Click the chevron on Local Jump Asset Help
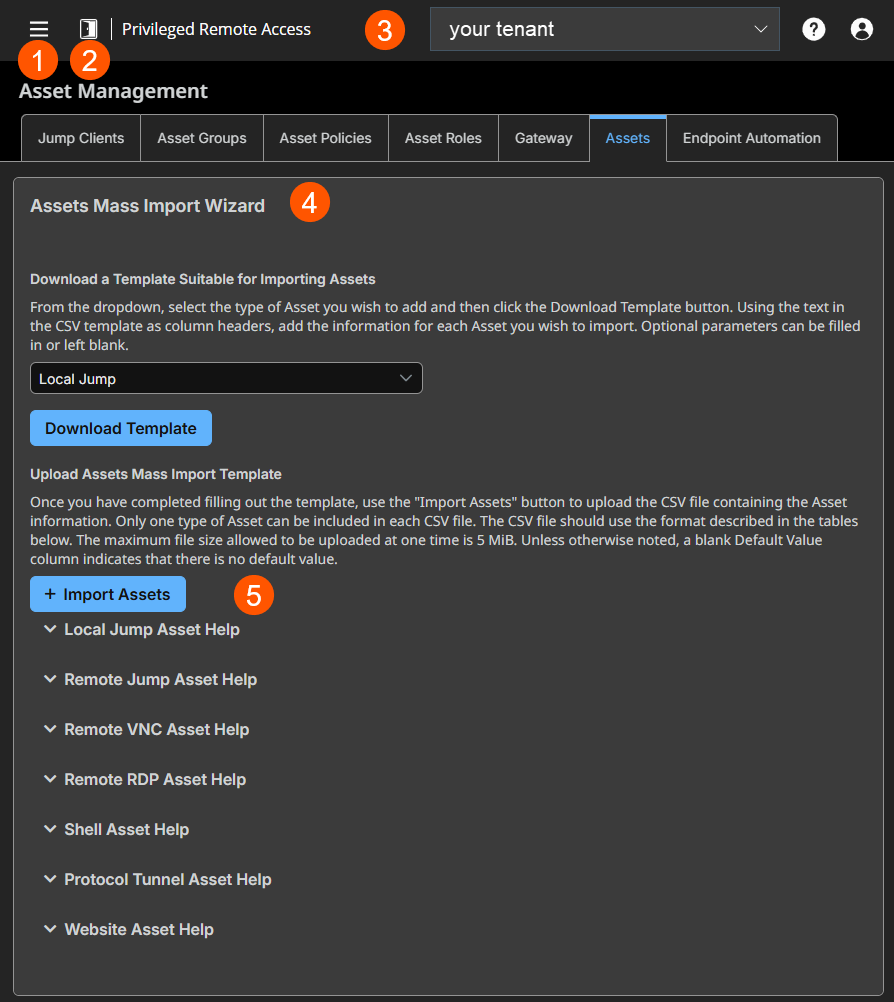Image resolution: width=894 pixels, height=1002 pixels. (x=50, y=629)
